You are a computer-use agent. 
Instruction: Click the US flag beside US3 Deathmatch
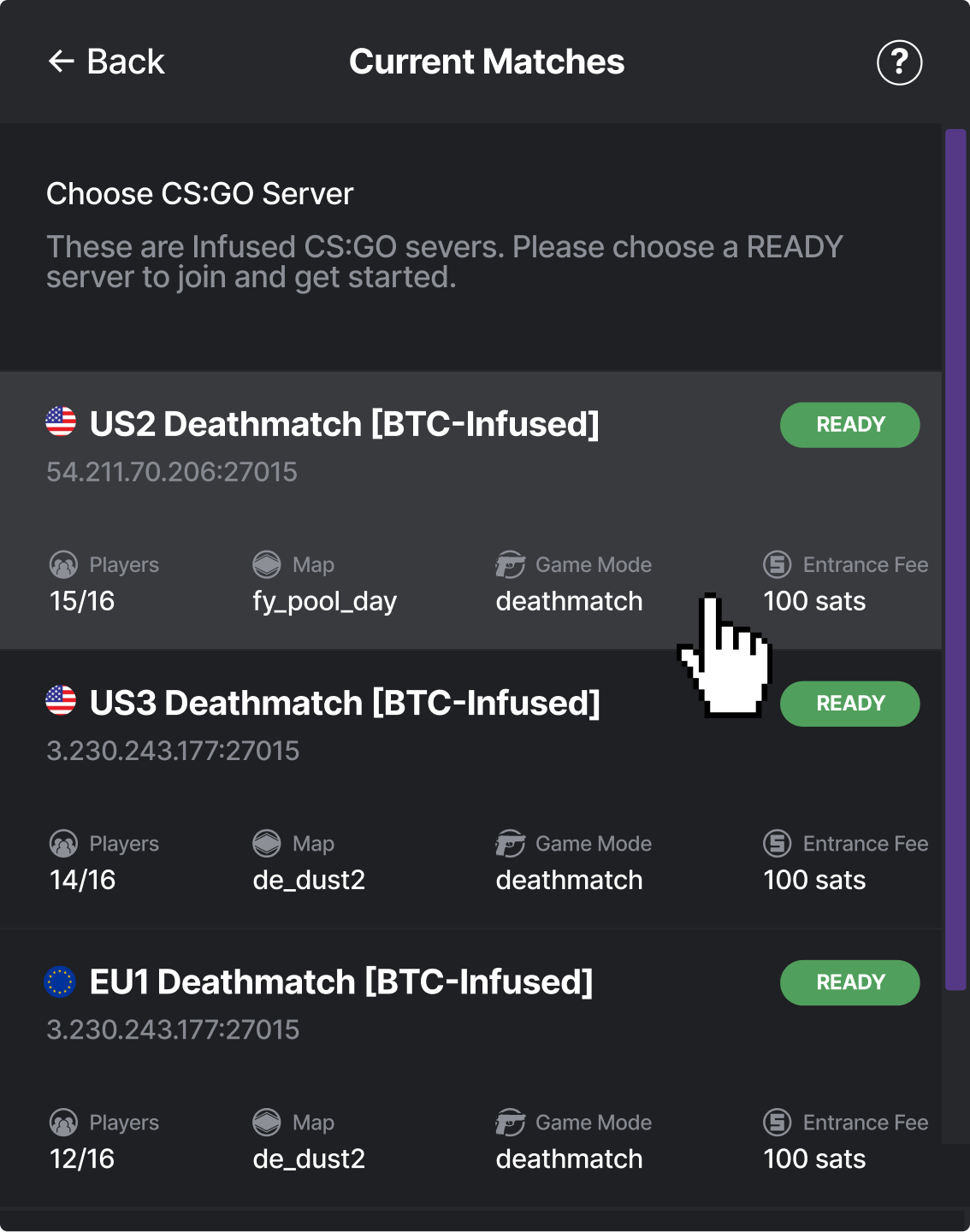coord(61,700)
